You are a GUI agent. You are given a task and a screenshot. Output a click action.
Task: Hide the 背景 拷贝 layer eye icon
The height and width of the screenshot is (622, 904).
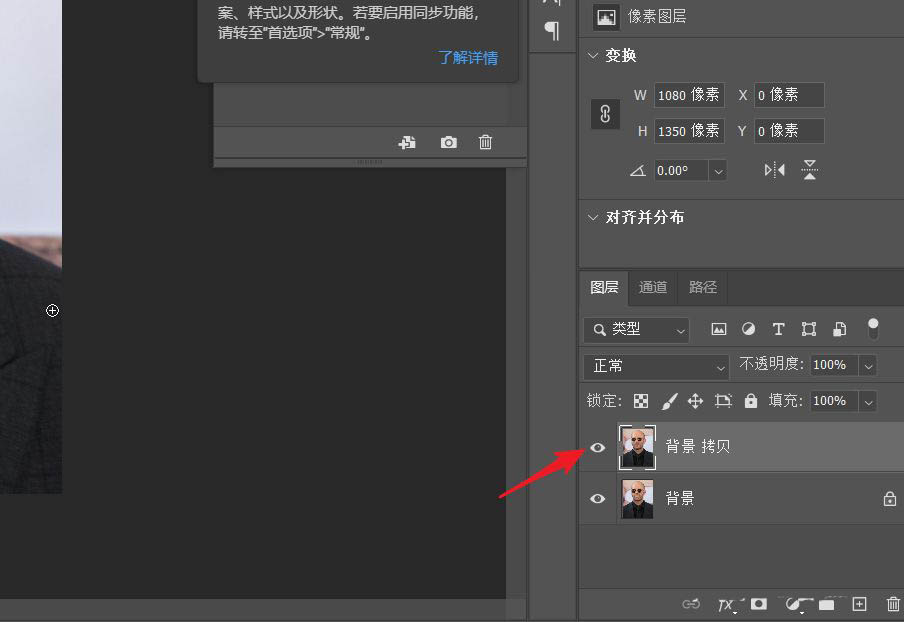click(x=598, y=447)
